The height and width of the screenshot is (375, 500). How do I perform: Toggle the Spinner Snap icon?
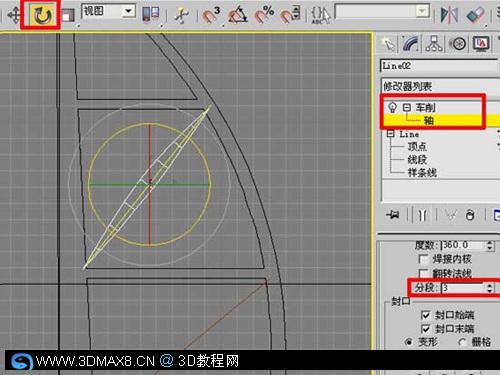290,15
